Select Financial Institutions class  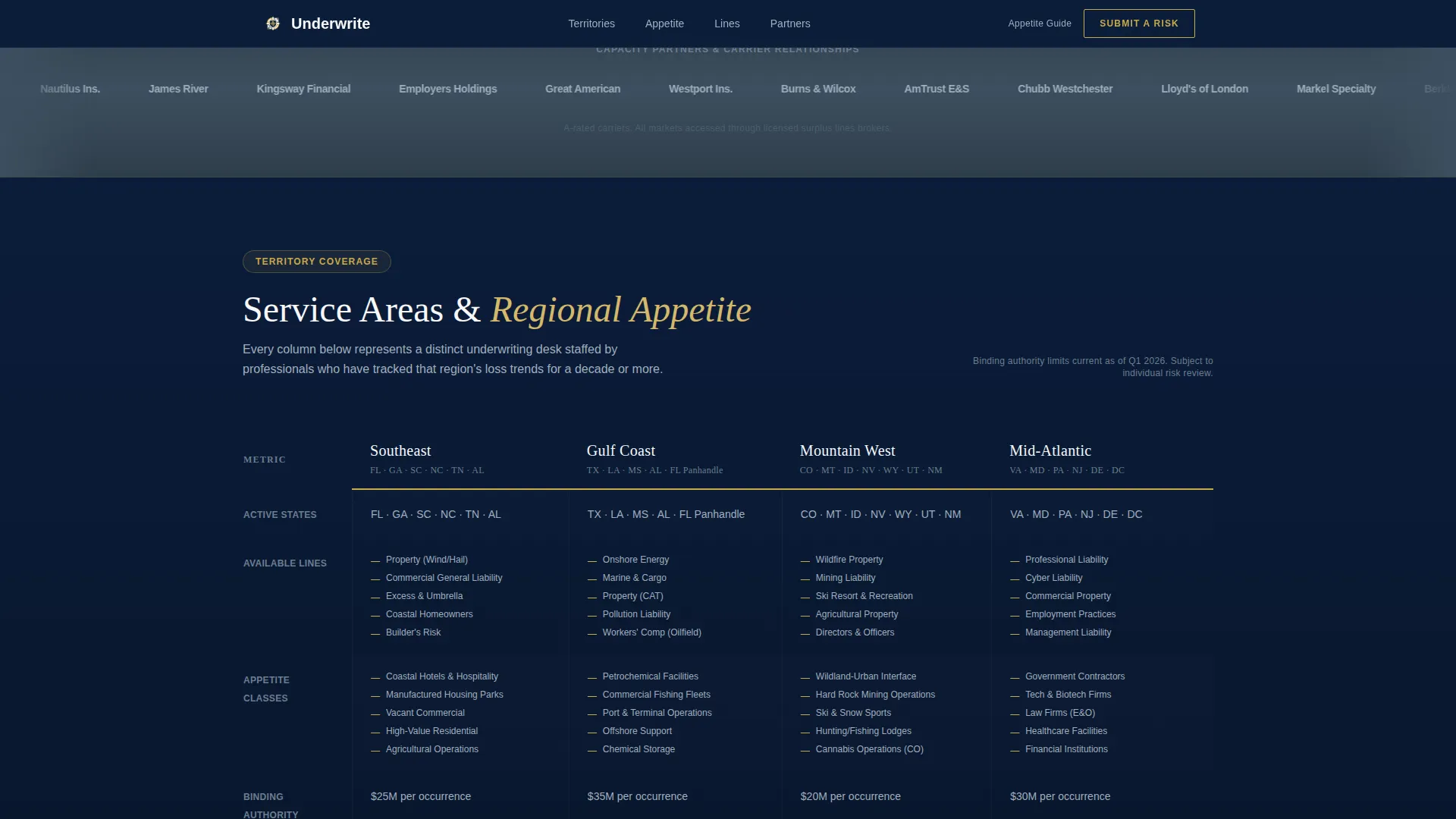pos(1066,749)
